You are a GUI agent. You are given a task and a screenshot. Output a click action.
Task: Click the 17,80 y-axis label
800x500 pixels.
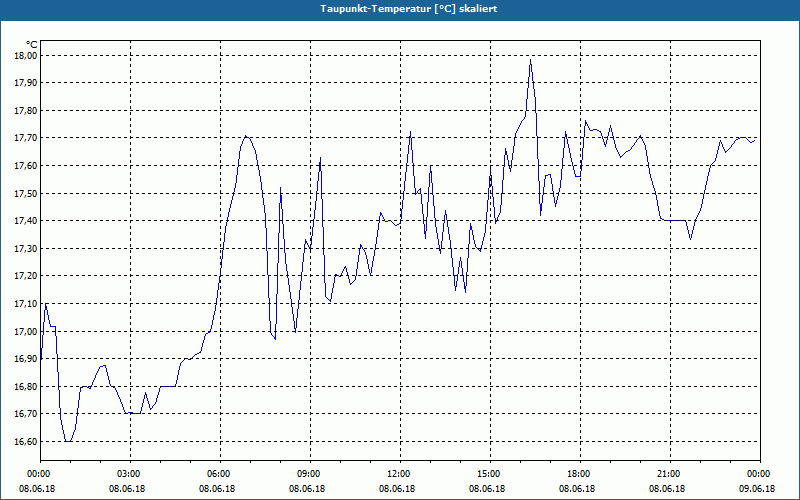coord(24,111)
